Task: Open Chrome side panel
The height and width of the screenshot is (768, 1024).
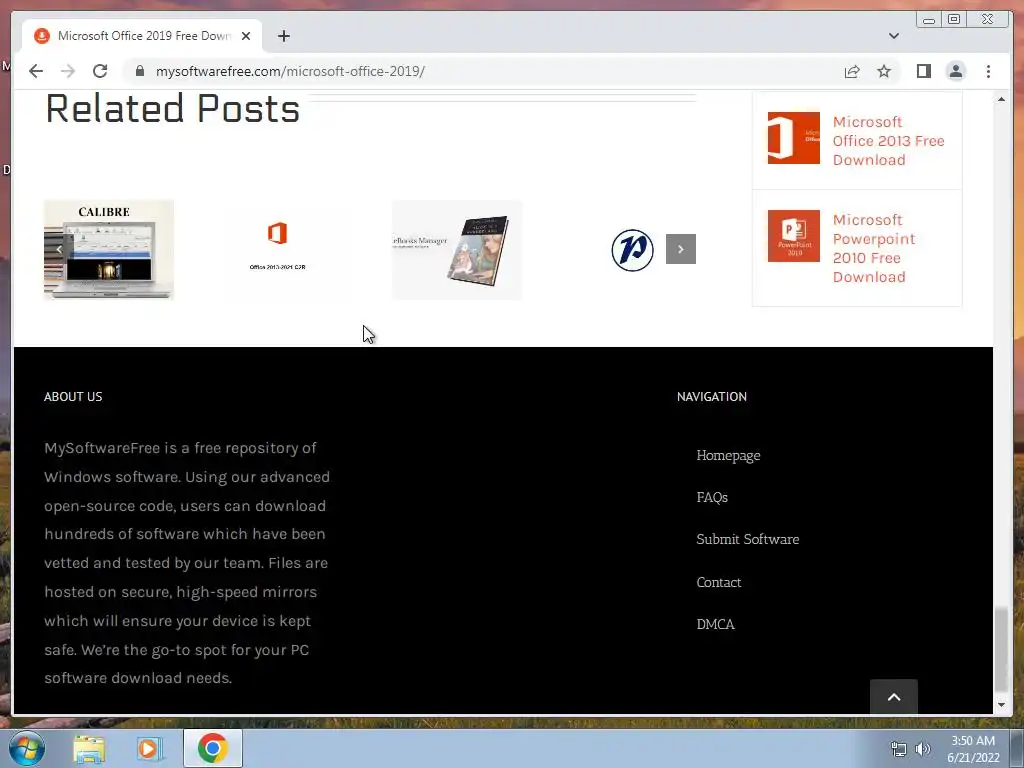Action: (x=923, y=71)
